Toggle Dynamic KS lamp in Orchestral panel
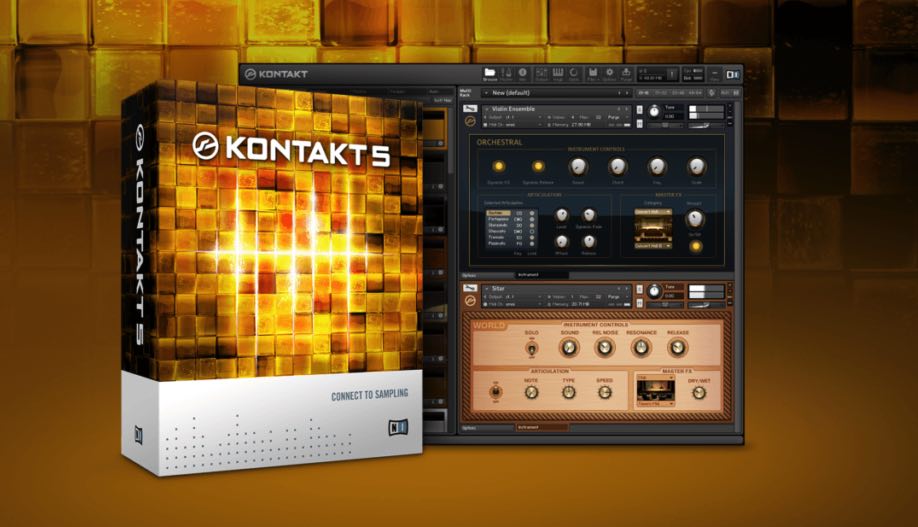Viewport: 918px width, 527px height. (x=499, y=166)
